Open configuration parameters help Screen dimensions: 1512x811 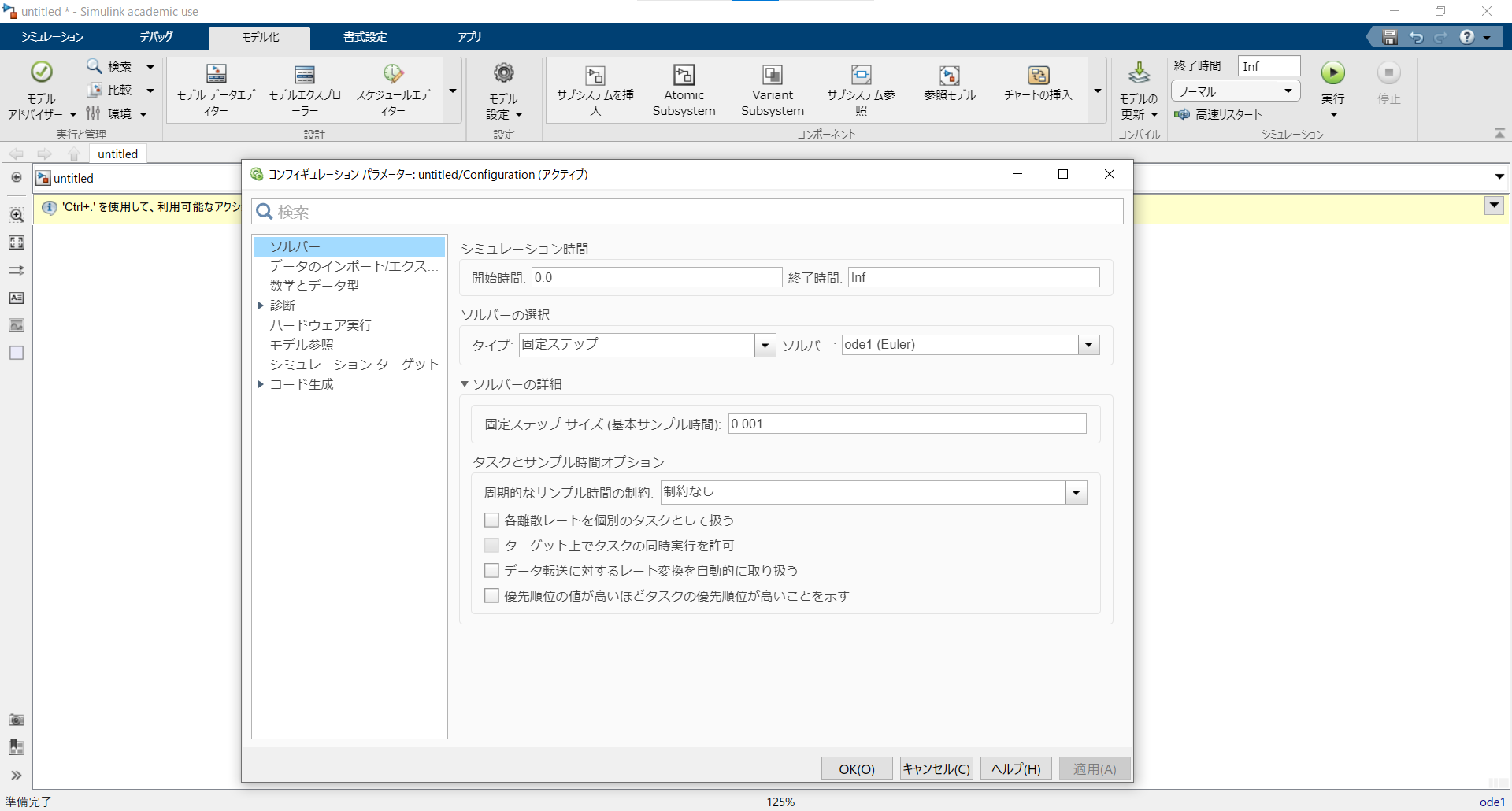click(x=1014, y=768)
